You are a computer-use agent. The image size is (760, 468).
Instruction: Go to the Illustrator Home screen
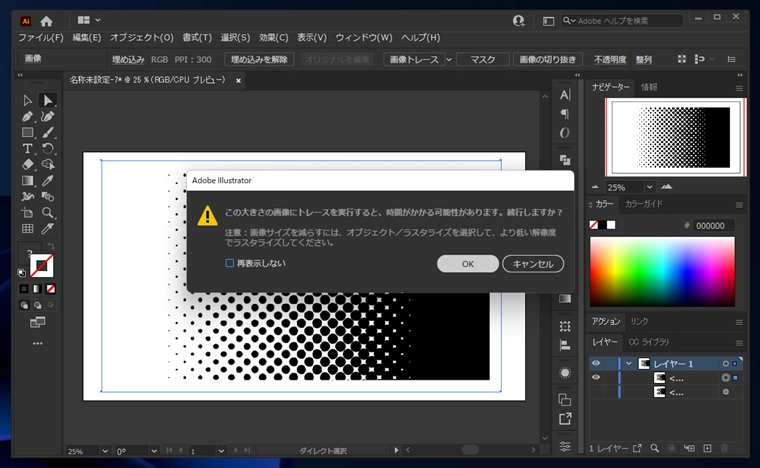[x=47, y=21]
